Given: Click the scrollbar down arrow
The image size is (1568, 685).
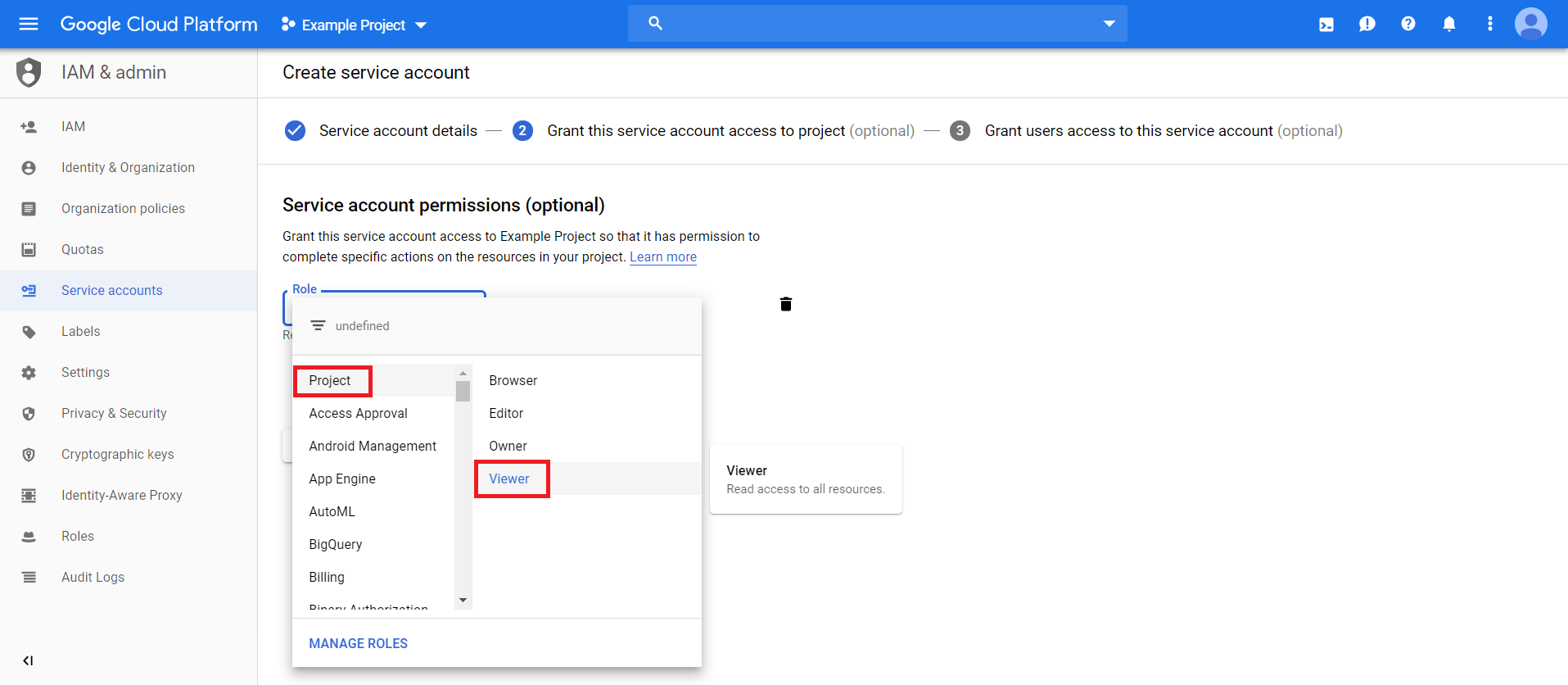Looking at the screenshot, I should pyautogui.click(x=463, y=601).
